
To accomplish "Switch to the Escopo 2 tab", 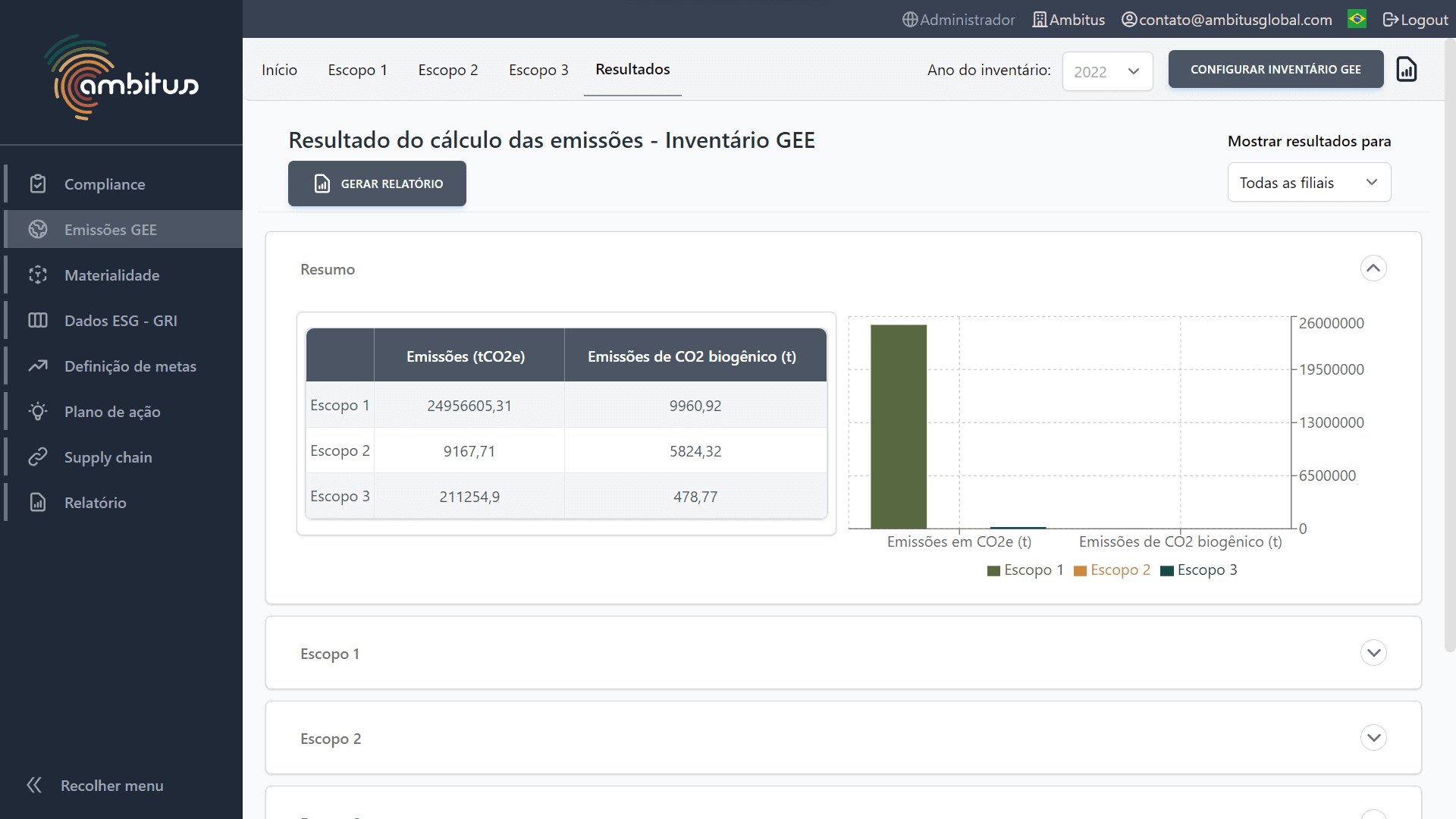I will [x=448, y=70].
